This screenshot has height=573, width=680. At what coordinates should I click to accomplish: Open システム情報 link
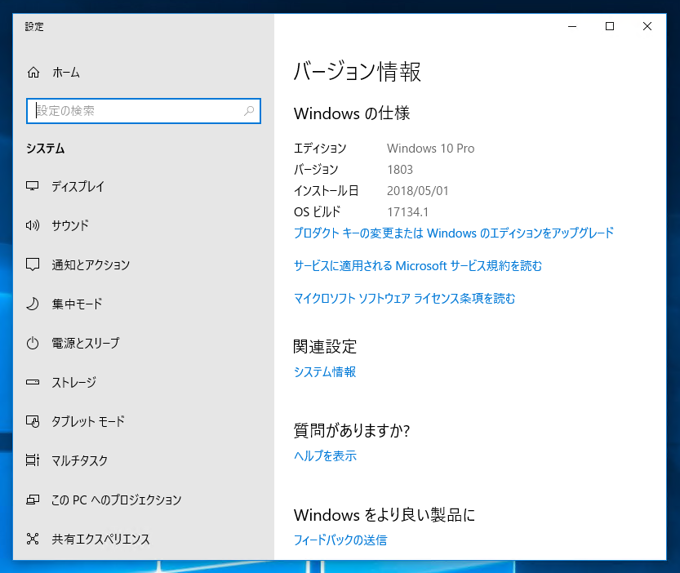click(325, 372)
